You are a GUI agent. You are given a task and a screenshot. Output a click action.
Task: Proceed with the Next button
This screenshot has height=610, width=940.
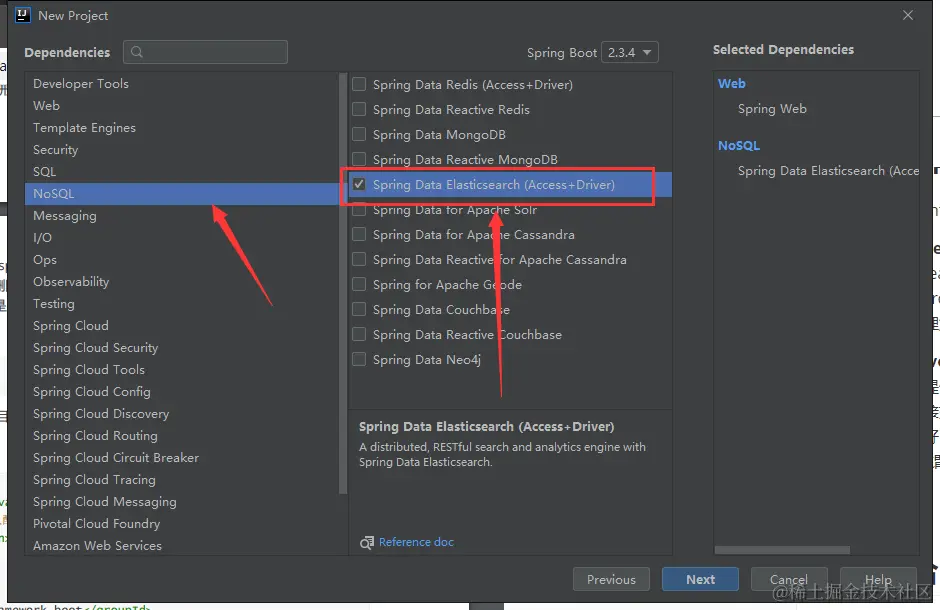click(700, 579)
